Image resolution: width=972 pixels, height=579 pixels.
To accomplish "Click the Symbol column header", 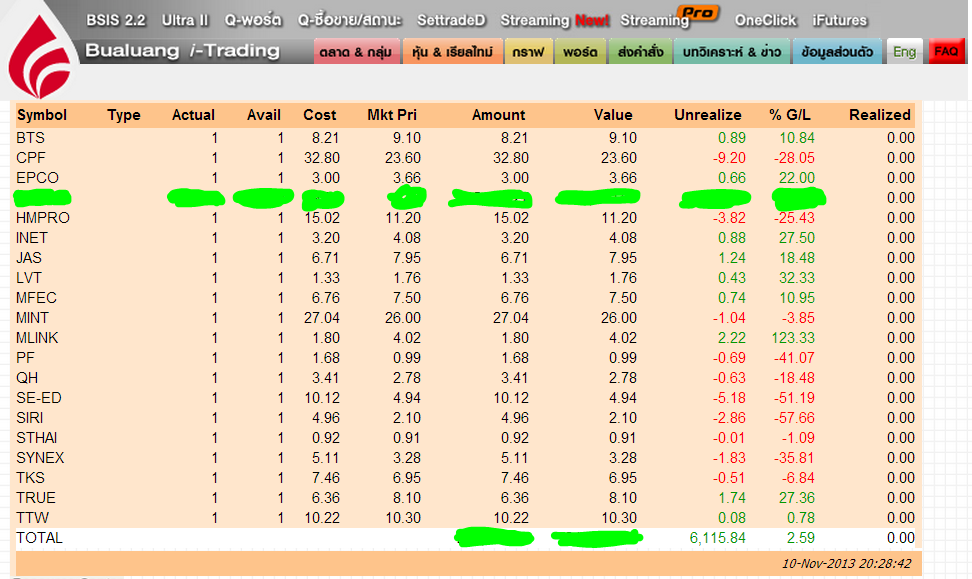I will point(42,115).
